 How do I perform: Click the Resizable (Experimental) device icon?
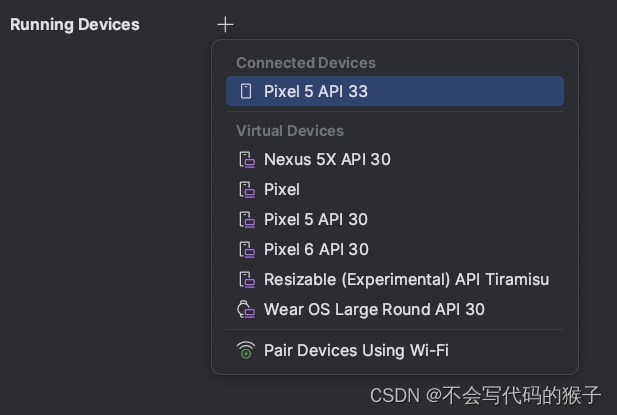247,280
